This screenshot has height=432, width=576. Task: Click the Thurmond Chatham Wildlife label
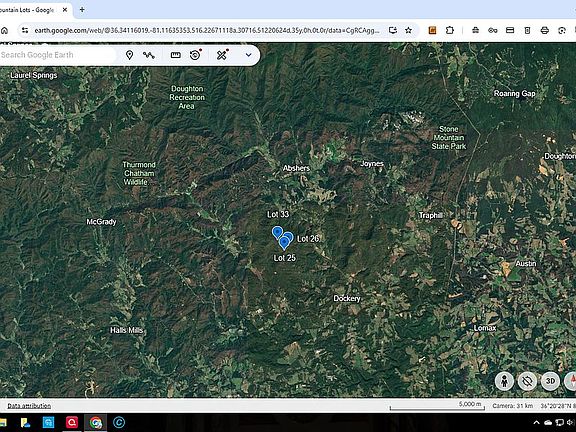point(138,173)
